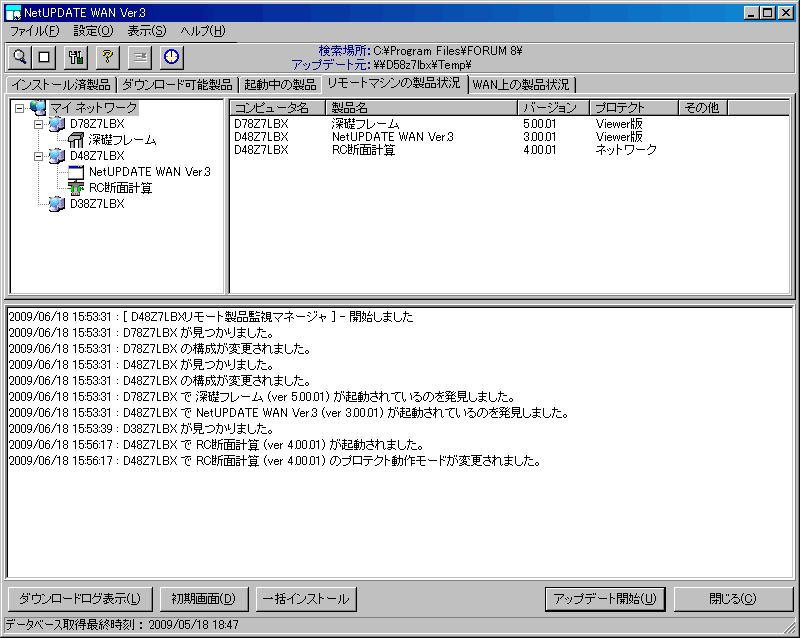This screenshot has height=638, width=800.
Task: Open the 設定(O) menu
Action: point(93,31)
